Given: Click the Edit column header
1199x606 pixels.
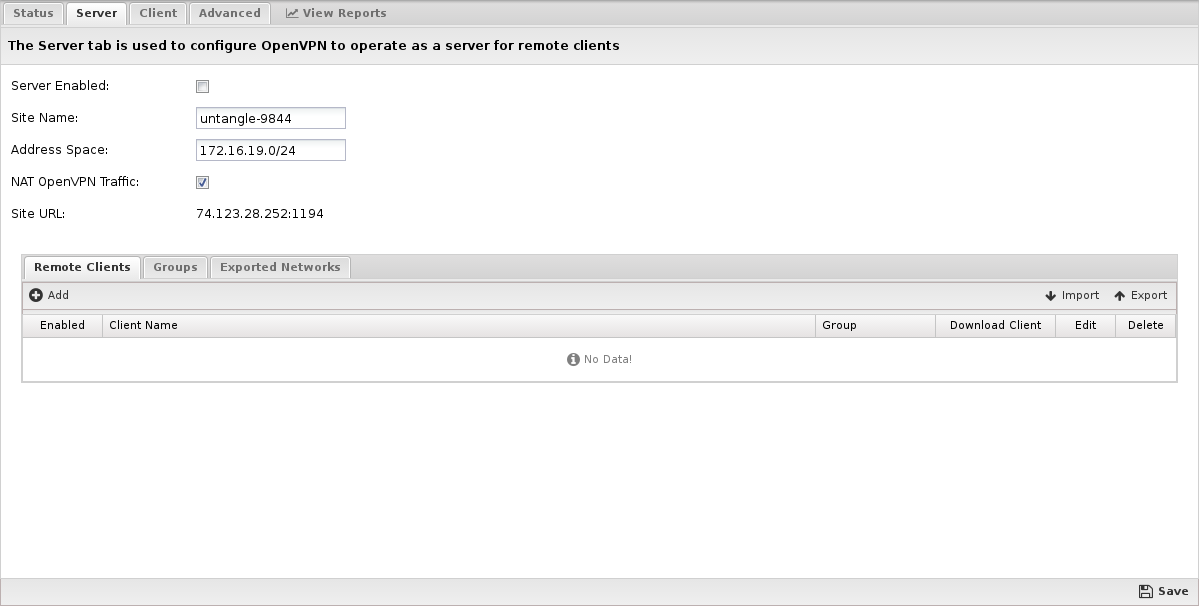Looking at the screenshot, I should (1086, 326).
